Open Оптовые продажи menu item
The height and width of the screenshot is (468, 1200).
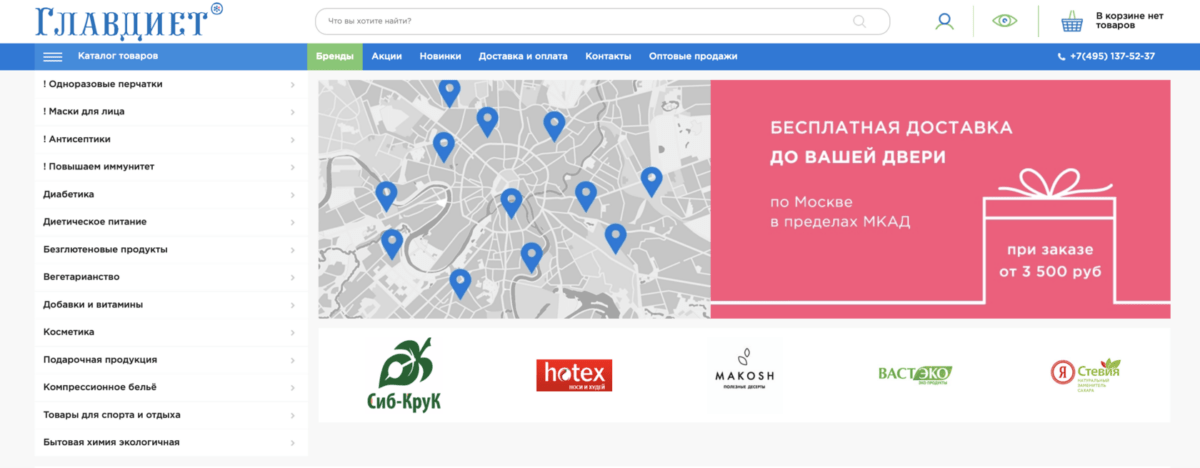(693, 57)
